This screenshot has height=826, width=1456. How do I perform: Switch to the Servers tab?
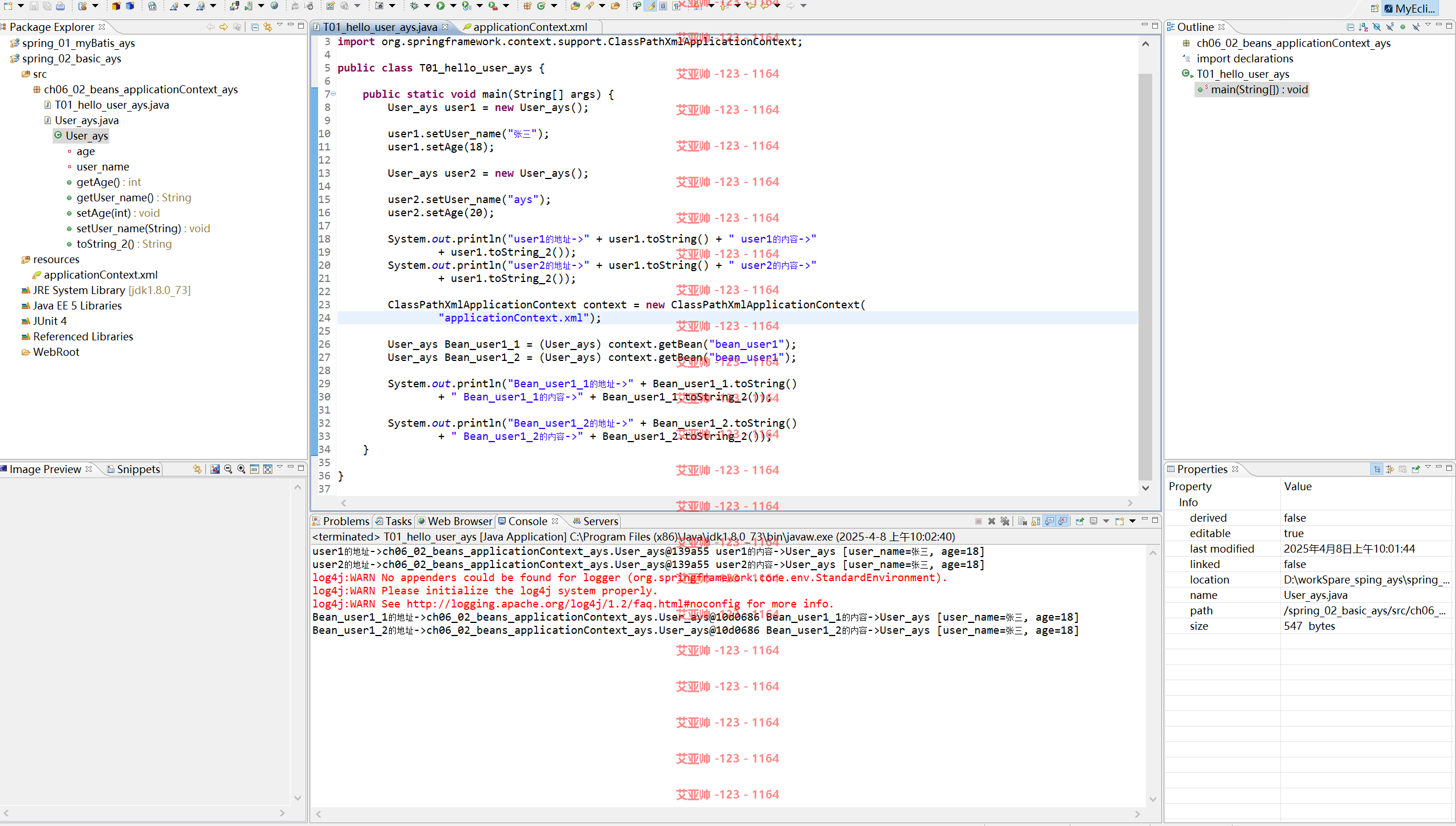pos(596,521)
